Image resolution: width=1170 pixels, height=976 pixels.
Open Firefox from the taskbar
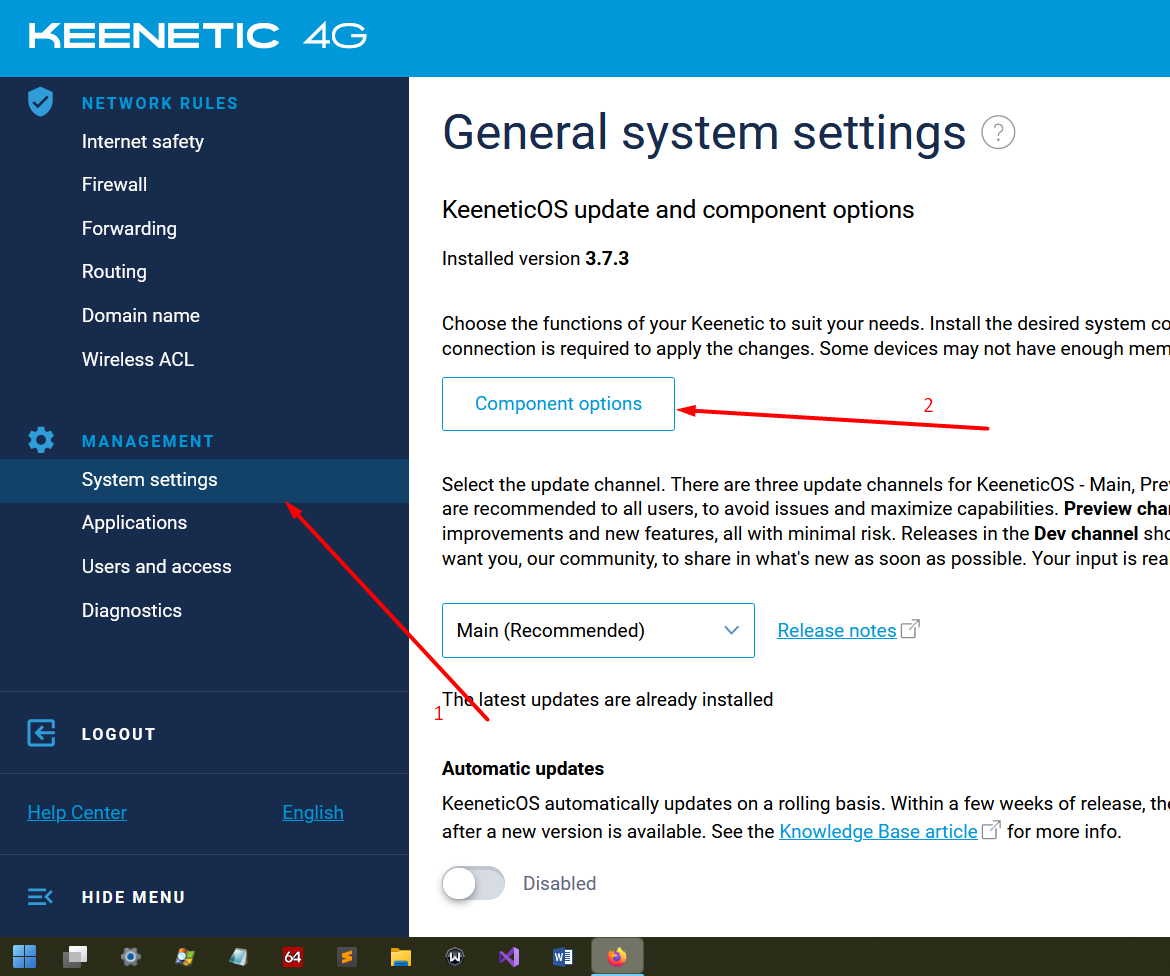(x=617, y=957)
